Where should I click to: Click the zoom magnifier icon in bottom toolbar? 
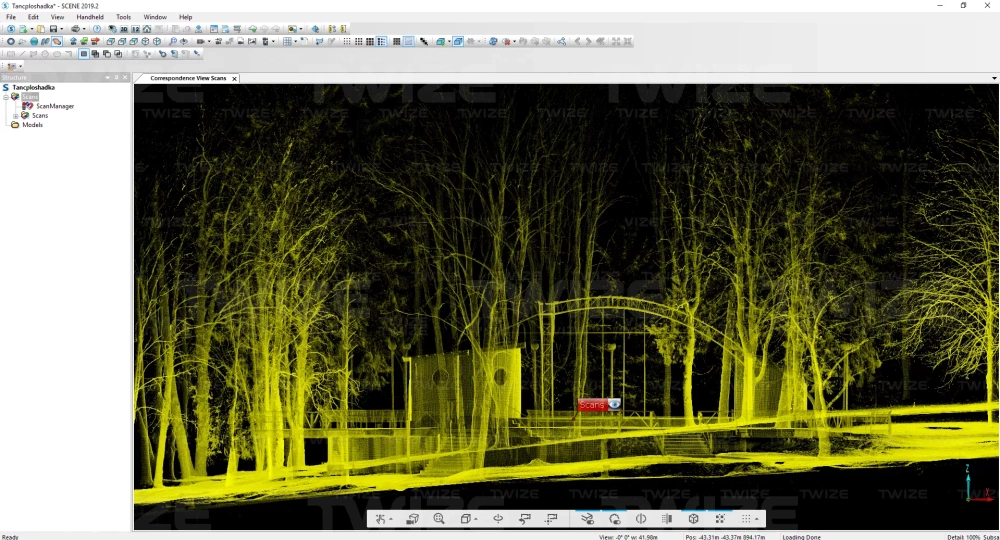click(439, 519)
